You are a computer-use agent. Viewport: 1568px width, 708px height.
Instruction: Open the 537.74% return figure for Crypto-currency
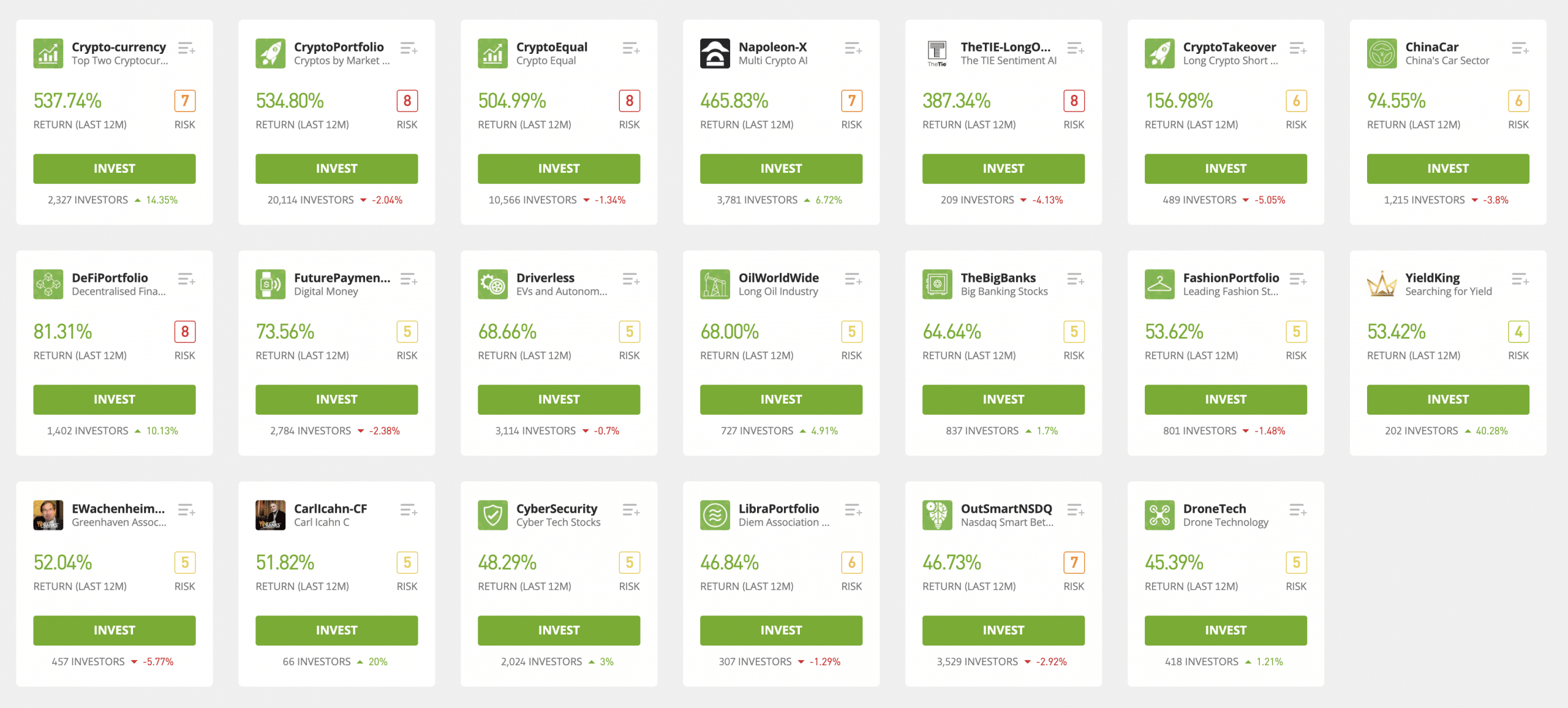tap(67, 101)
